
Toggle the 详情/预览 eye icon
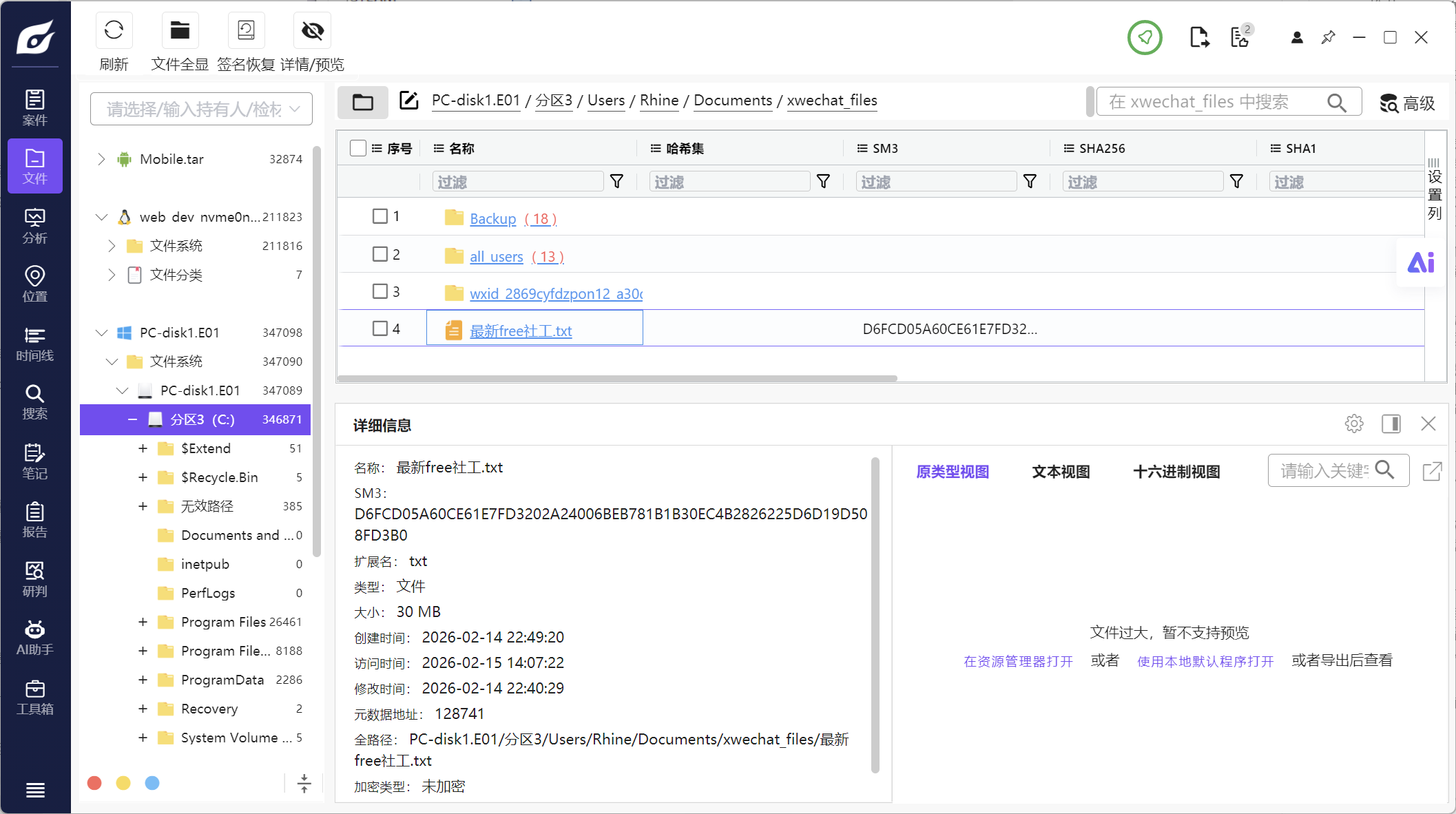pyautogui.click(x=312, y=30)
